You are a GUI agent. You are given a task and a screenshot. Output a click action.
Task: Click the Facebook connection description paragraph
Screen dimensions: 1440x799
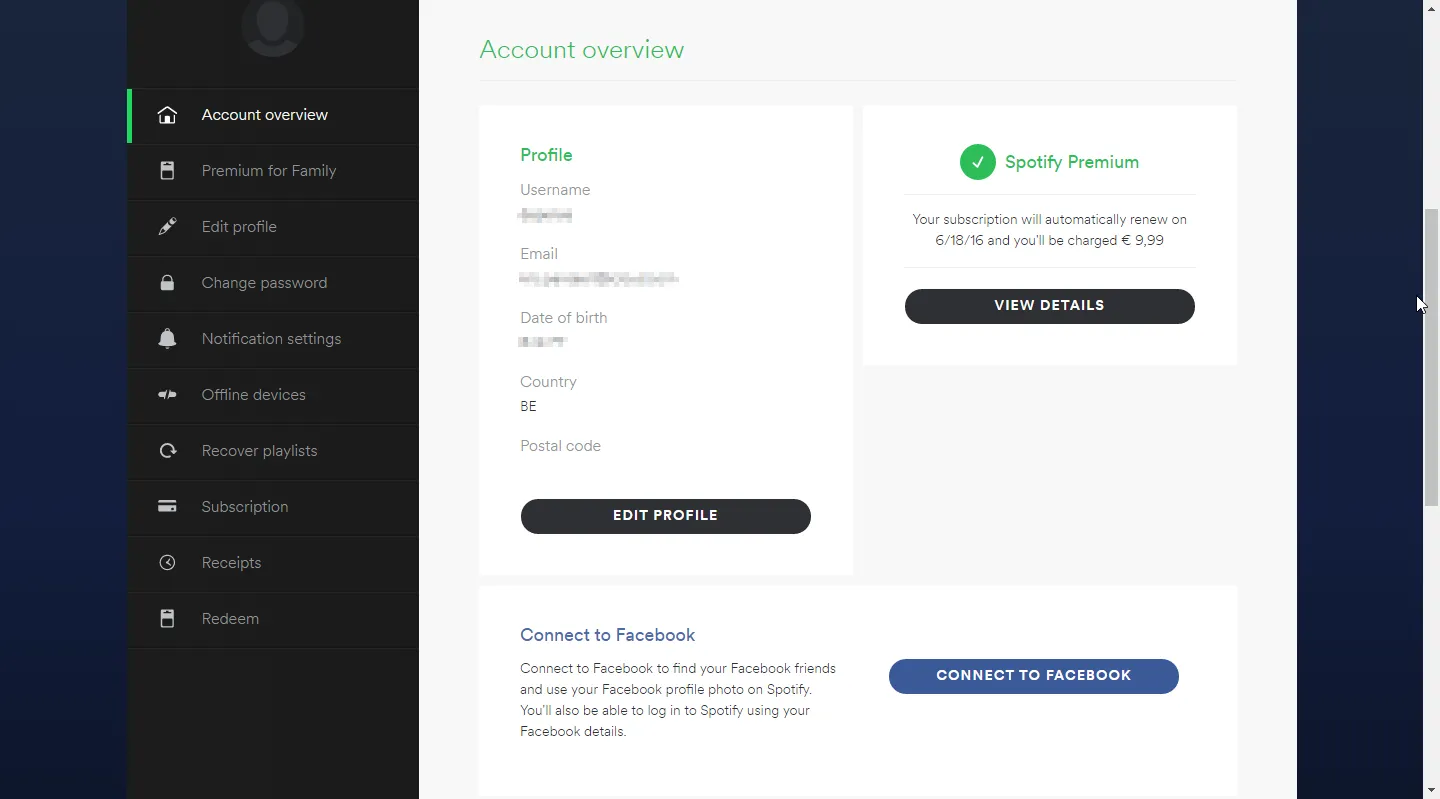[x=678, y=700]
